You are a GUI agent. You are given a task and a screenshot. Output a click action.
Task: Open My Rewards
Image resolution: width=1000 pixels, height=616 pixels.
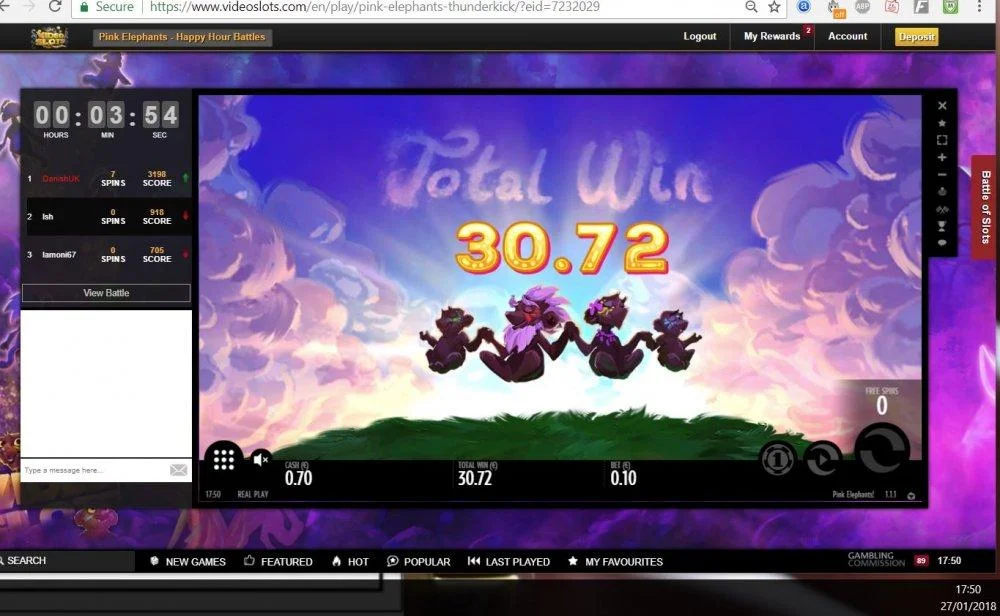click(x=772, y=36)
